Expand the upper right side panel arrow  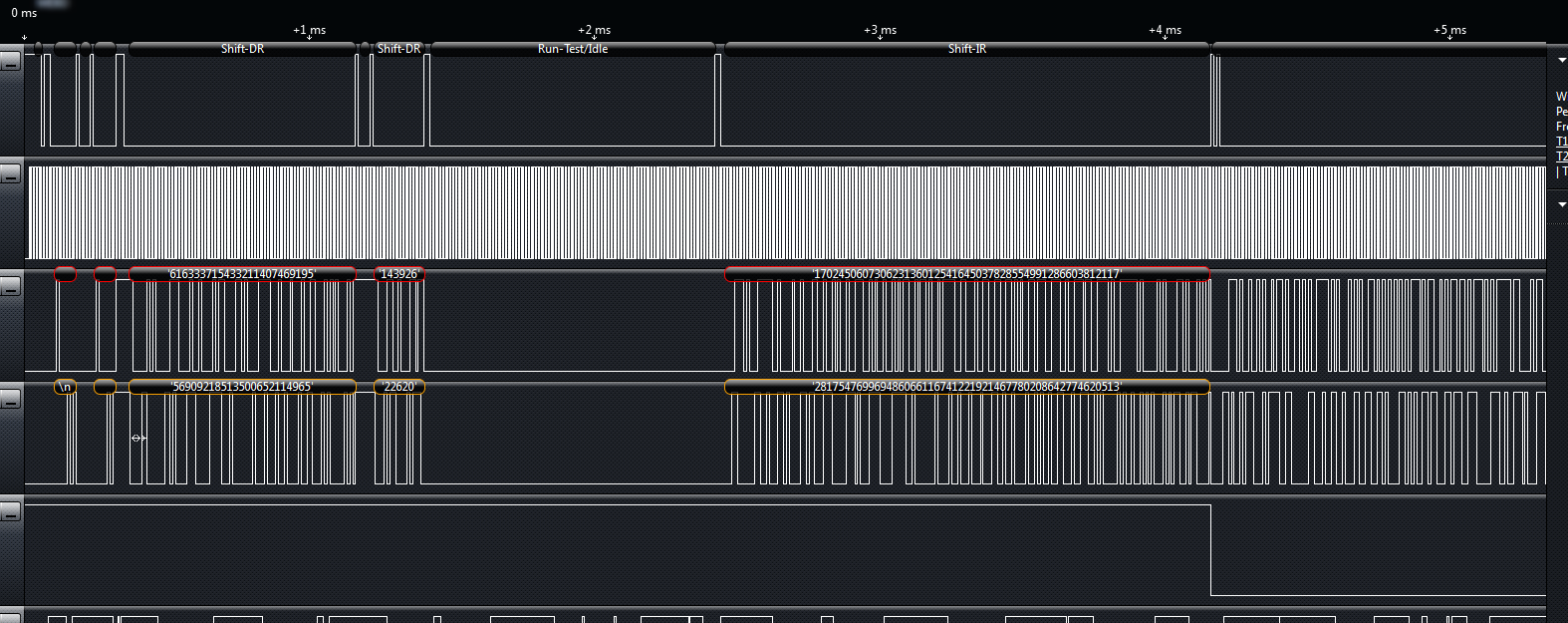1561,61
